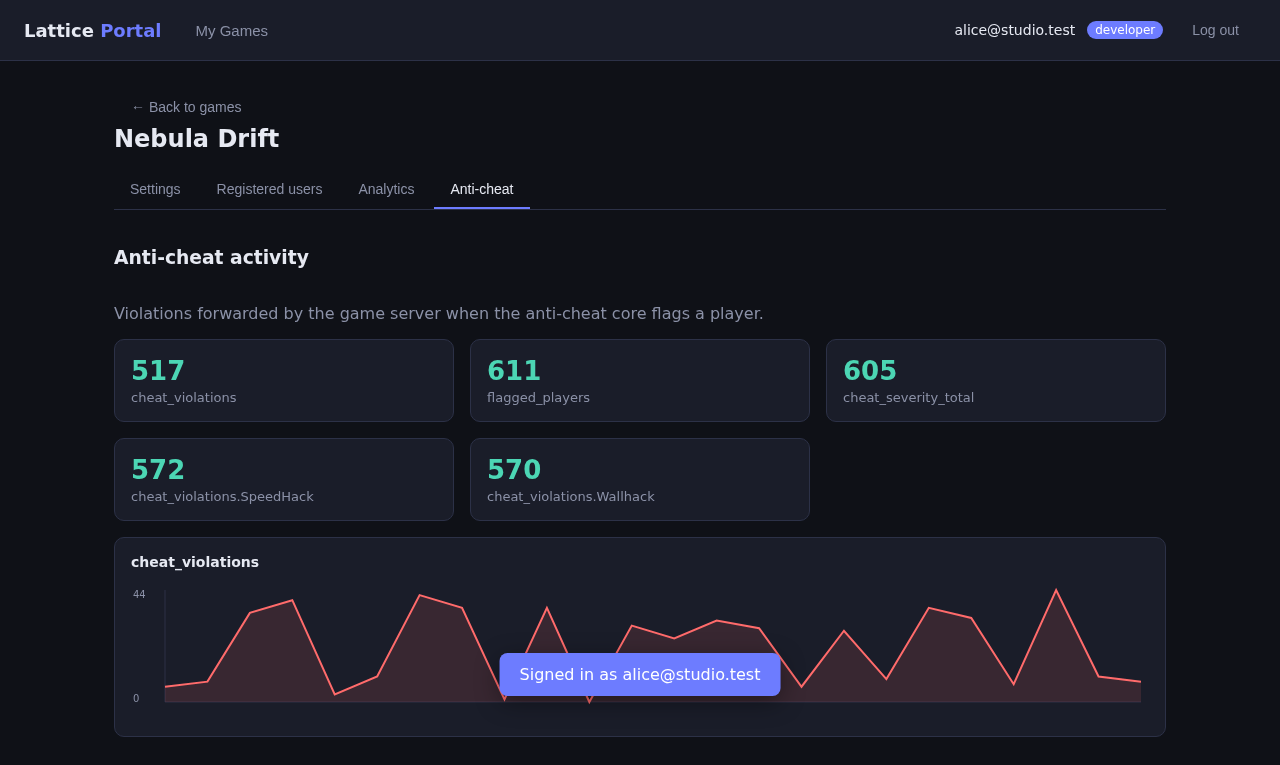Select the cheat_violations.SpeedHack card

click(x=284, y=479)
